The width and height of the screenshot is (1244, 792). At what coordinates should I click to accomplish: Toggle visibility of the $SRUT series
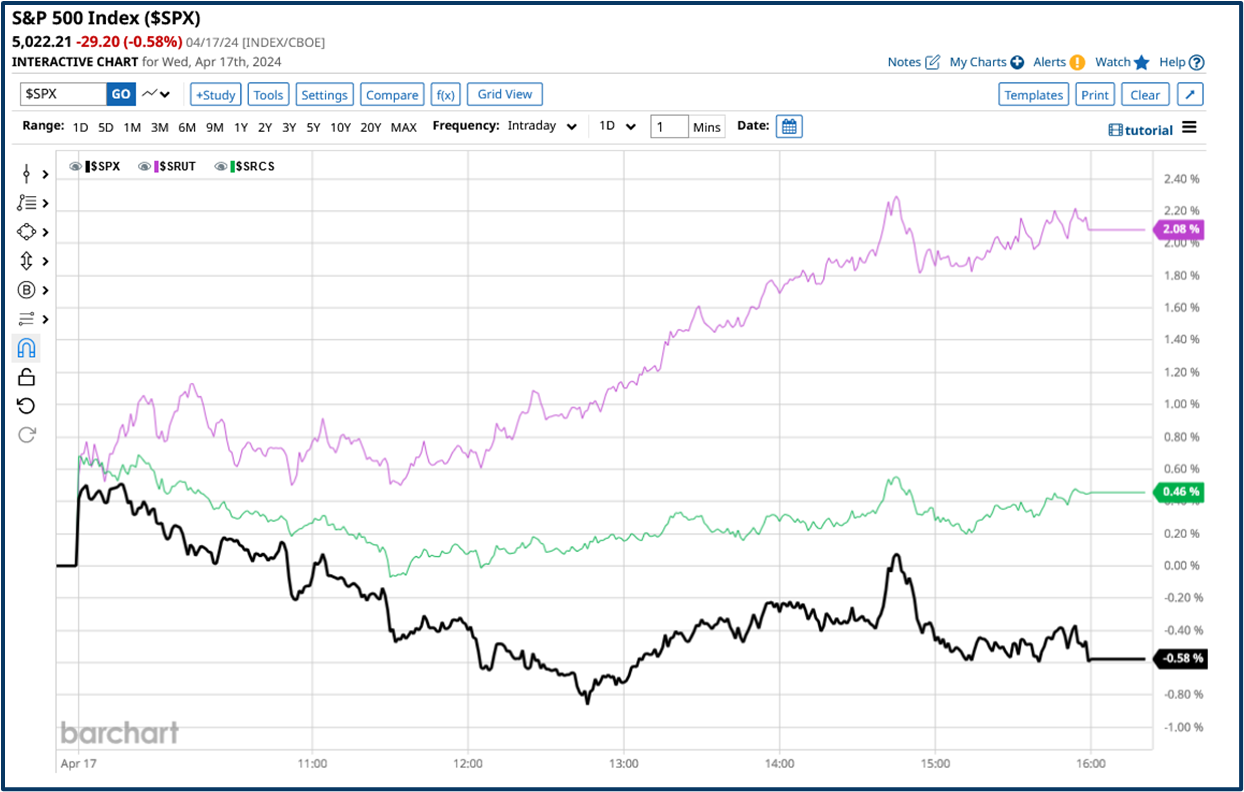pyautogui.click(x=145, y=166)
